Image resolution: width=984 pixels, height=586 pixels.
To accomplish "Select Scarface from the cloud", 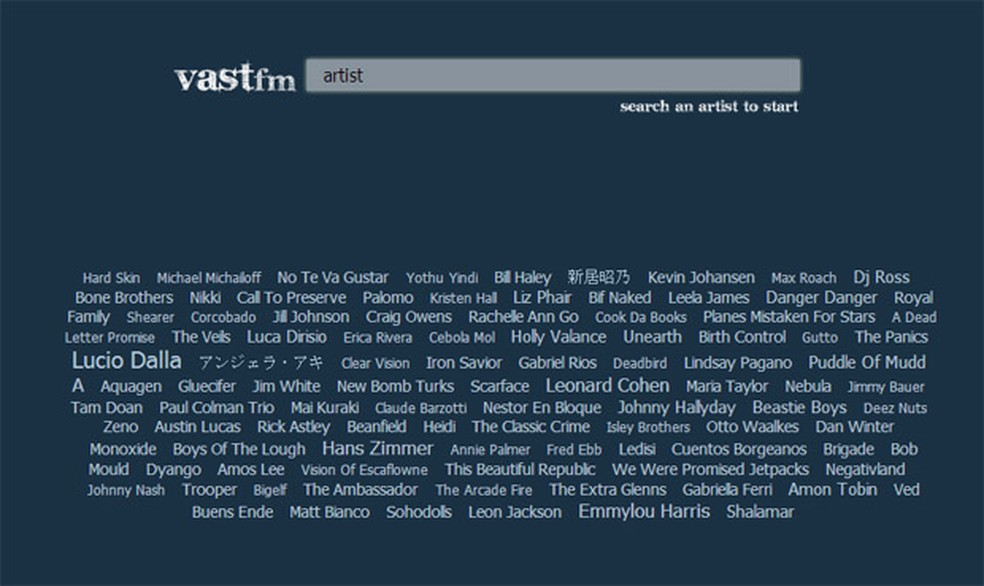I will pos(500,386).
